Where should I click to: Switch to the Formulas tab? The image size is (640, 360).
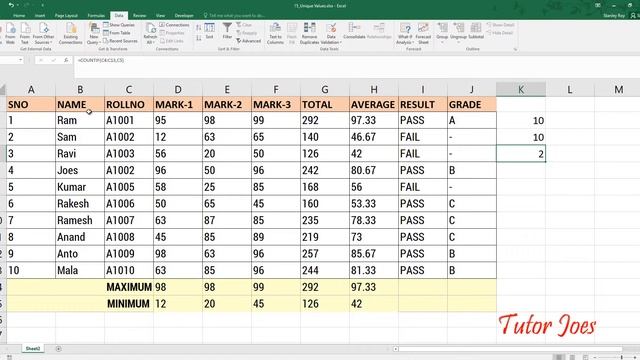click(96, 16)
